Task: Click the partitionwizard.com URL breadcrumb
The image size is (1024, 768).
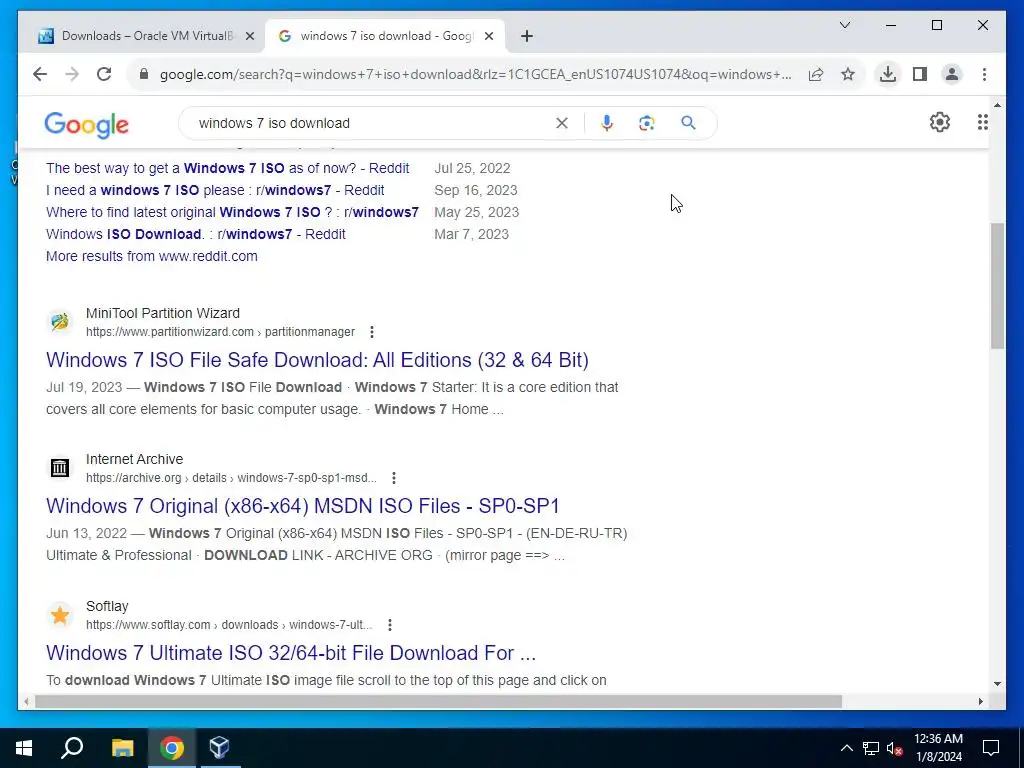Action: [x=221, y=332]
